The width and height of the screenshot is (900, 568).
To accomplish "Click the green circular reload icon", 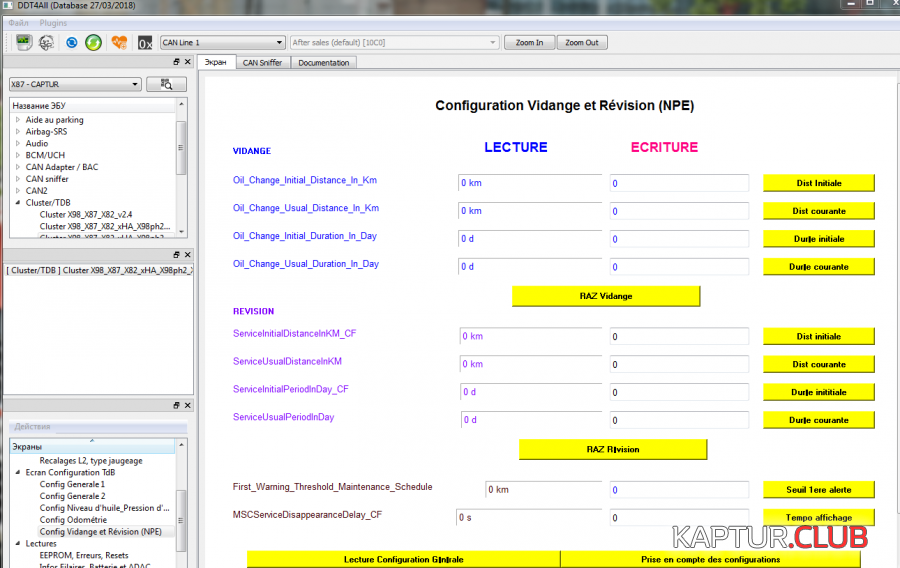I will pyautogui.click(x=94, y=42).
